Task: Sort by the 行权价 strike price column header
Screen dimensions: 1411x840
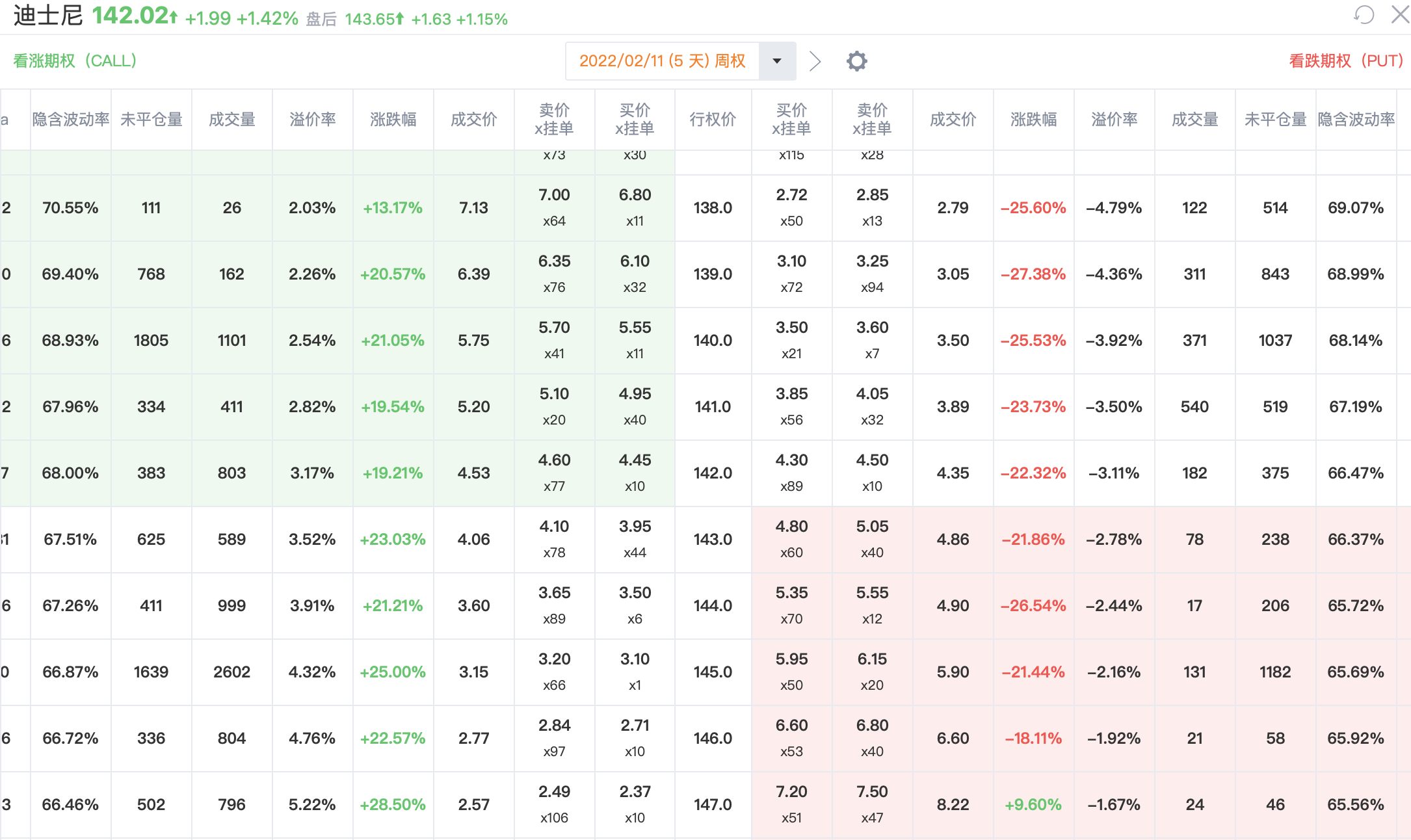Action: pos(713,120)
